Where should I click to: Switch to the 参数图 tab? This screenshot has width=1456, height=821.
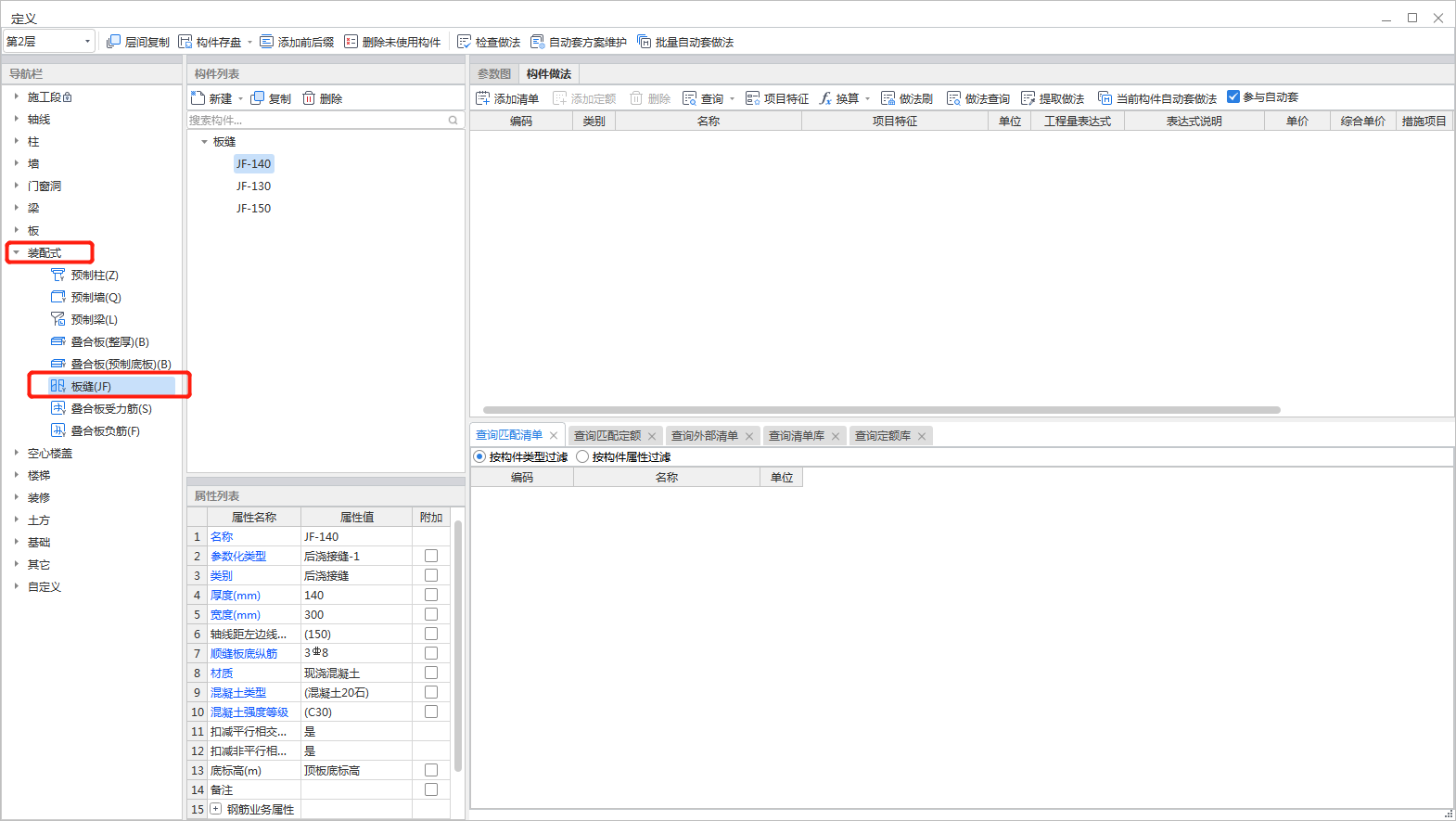[x=494, y=74]
